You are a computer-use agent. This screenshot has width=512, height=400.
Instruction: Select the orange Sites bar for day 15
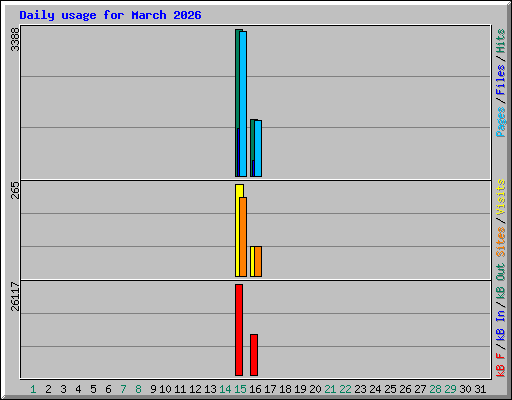243,237
